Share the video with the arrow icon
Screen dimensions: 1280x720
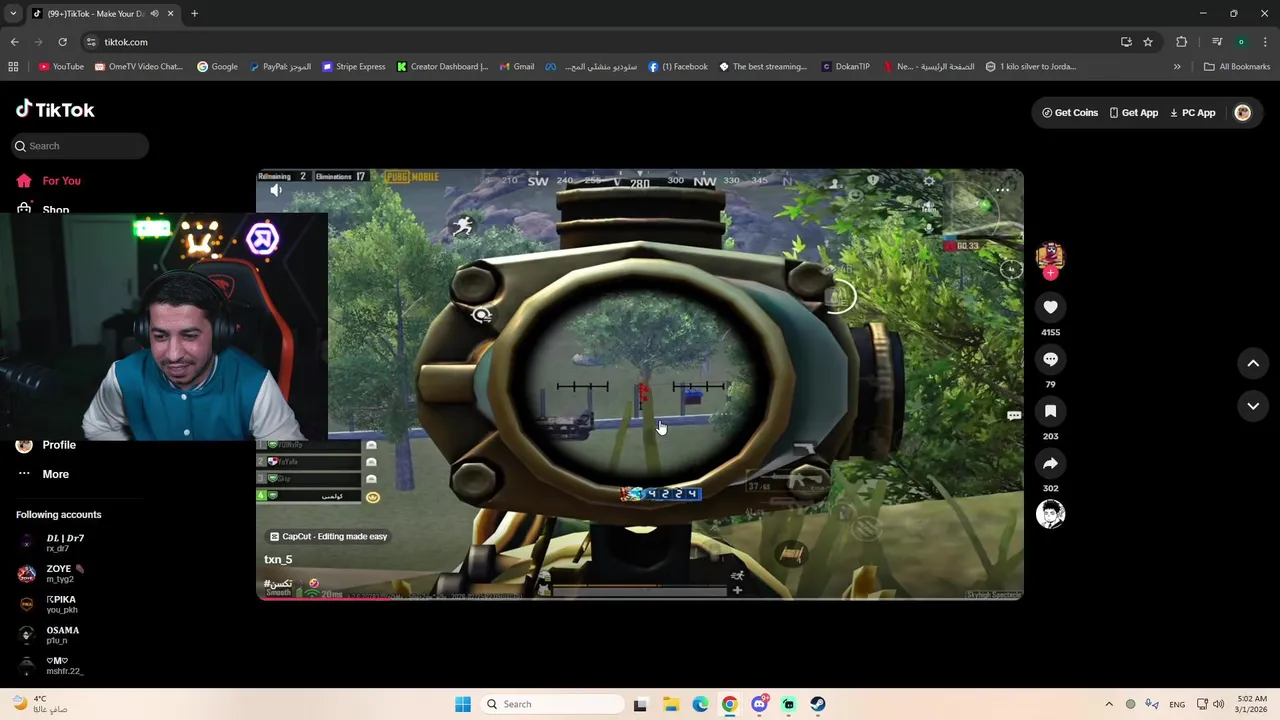click(1050, 463)
